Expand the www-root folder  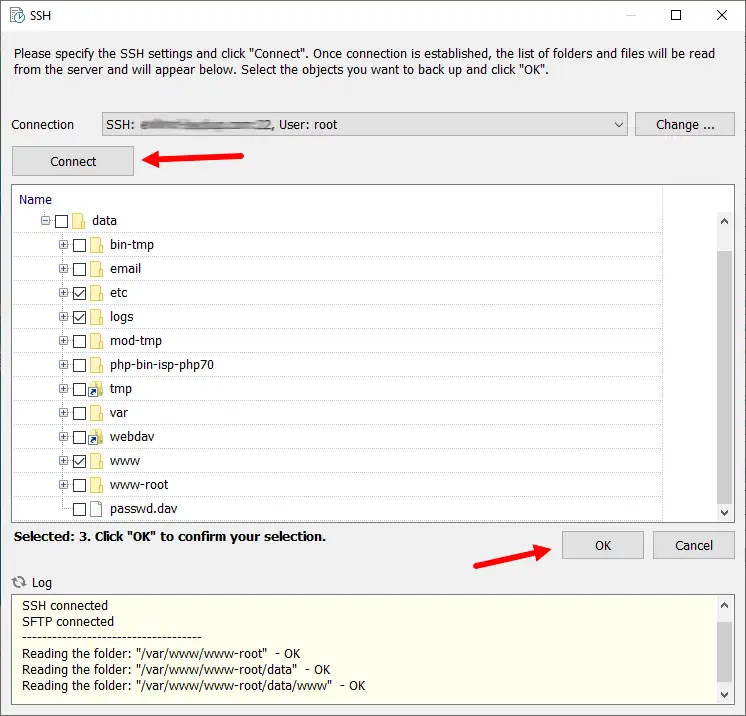pyautogui.click(x=63, y=484)
